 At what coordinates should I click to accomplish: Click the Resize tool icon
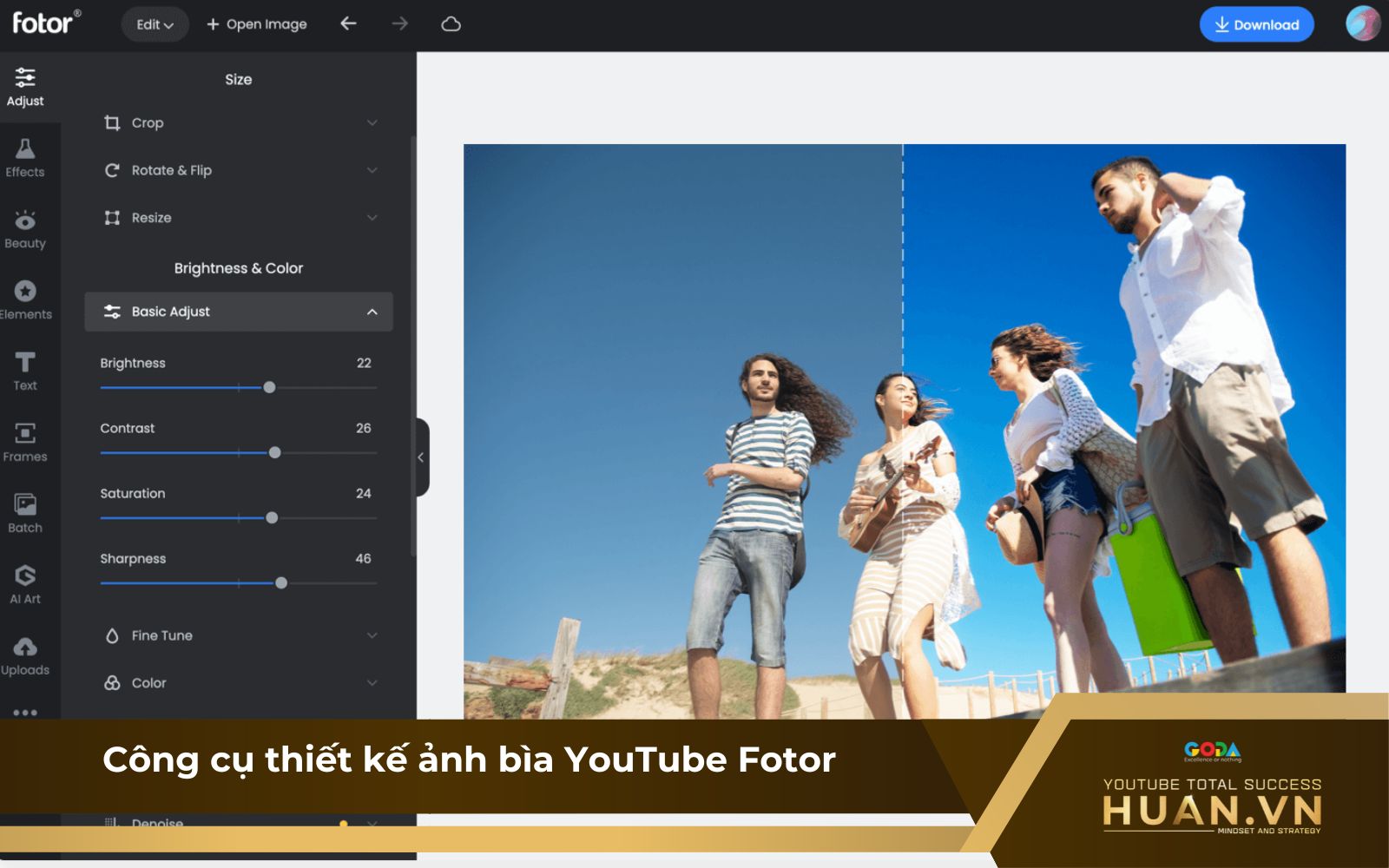[x=112, y=217]
